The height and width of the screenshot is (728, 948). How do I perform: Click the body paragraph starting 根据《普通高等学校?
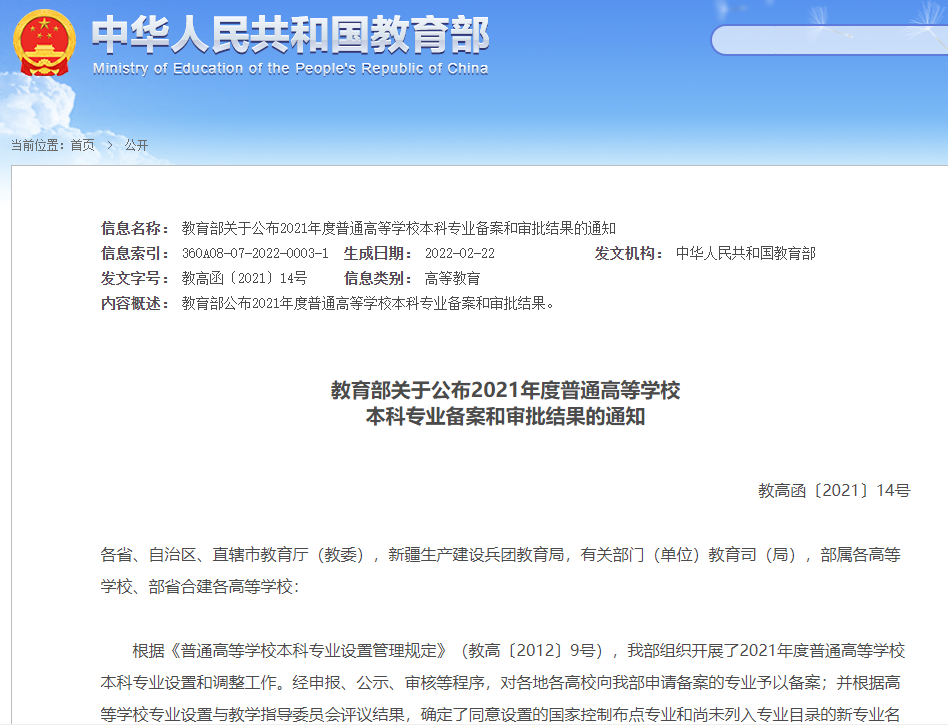tap(503, 682)
